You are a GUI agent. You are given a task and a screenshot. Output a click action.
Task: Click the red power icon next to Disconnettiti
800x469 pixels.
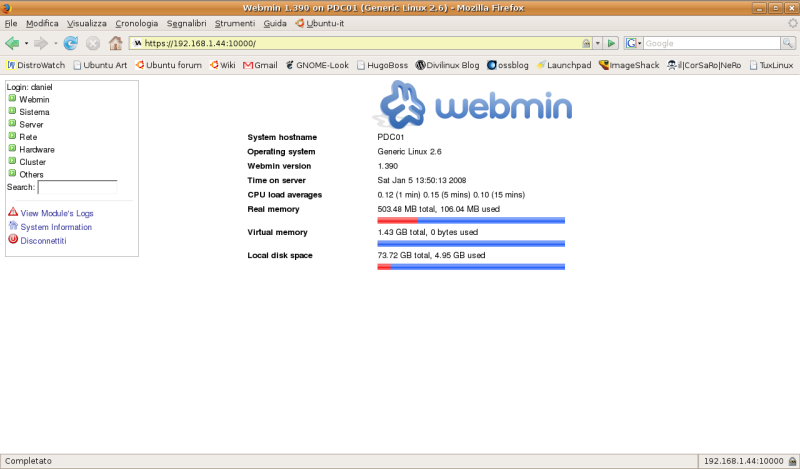tap(13, 240)
